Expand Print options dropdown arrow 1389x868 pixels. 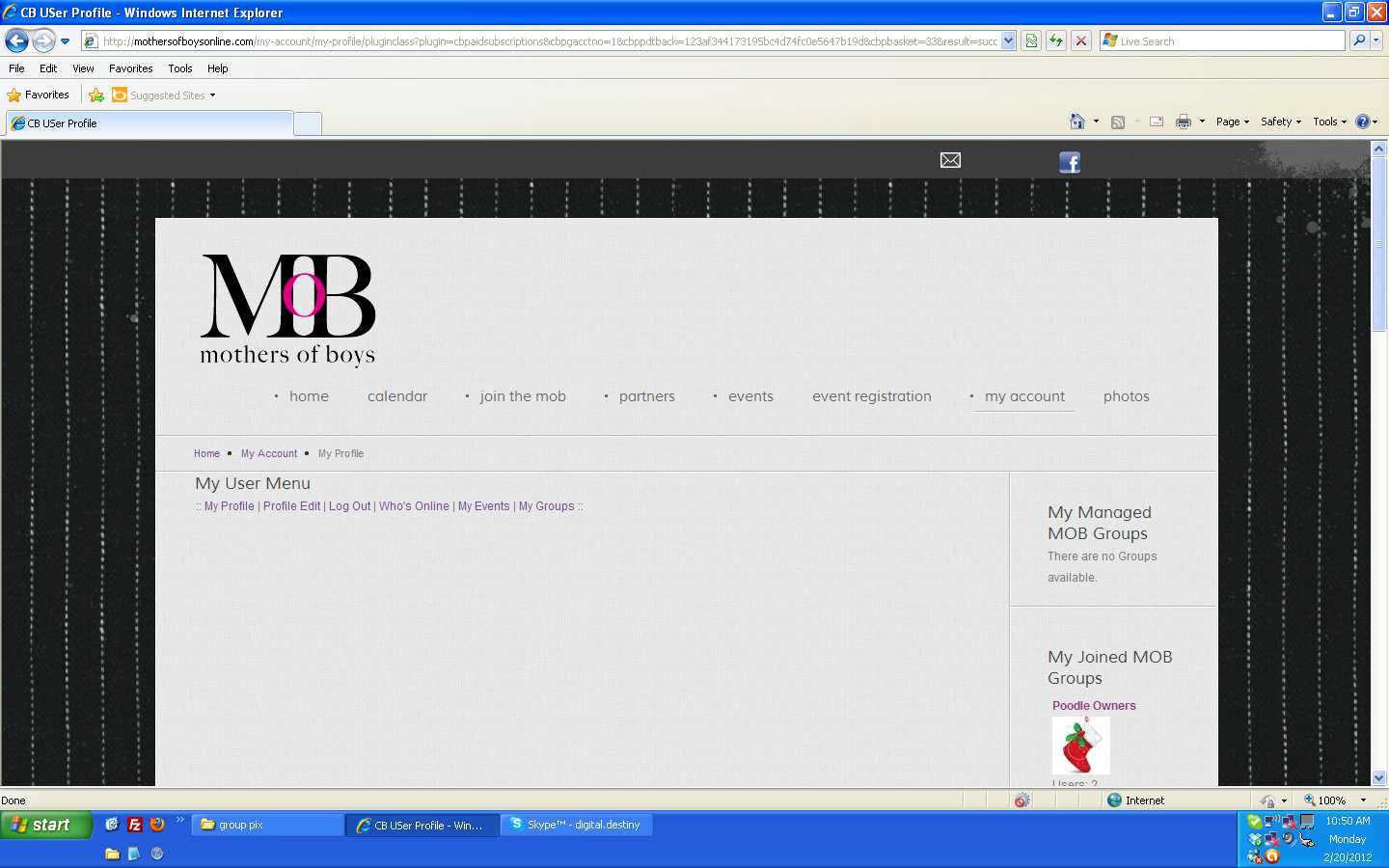tap(1202, 122)
